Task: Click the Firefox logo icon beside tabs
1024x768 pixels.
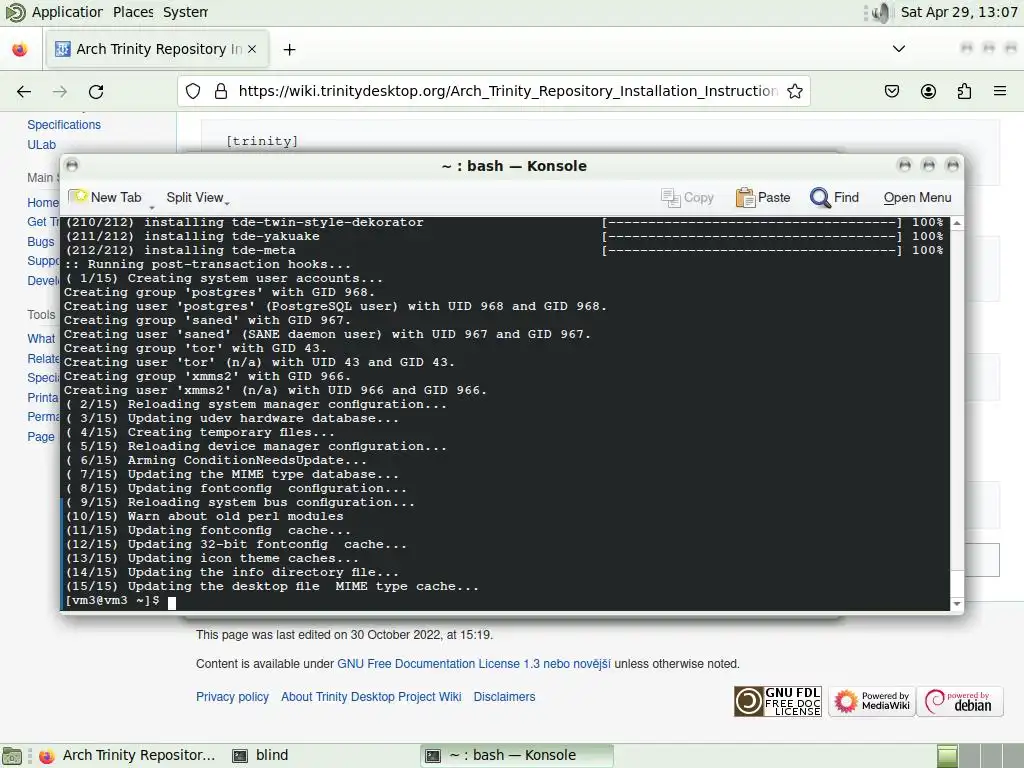Action: pyautogui.click(x=20, y=49)
